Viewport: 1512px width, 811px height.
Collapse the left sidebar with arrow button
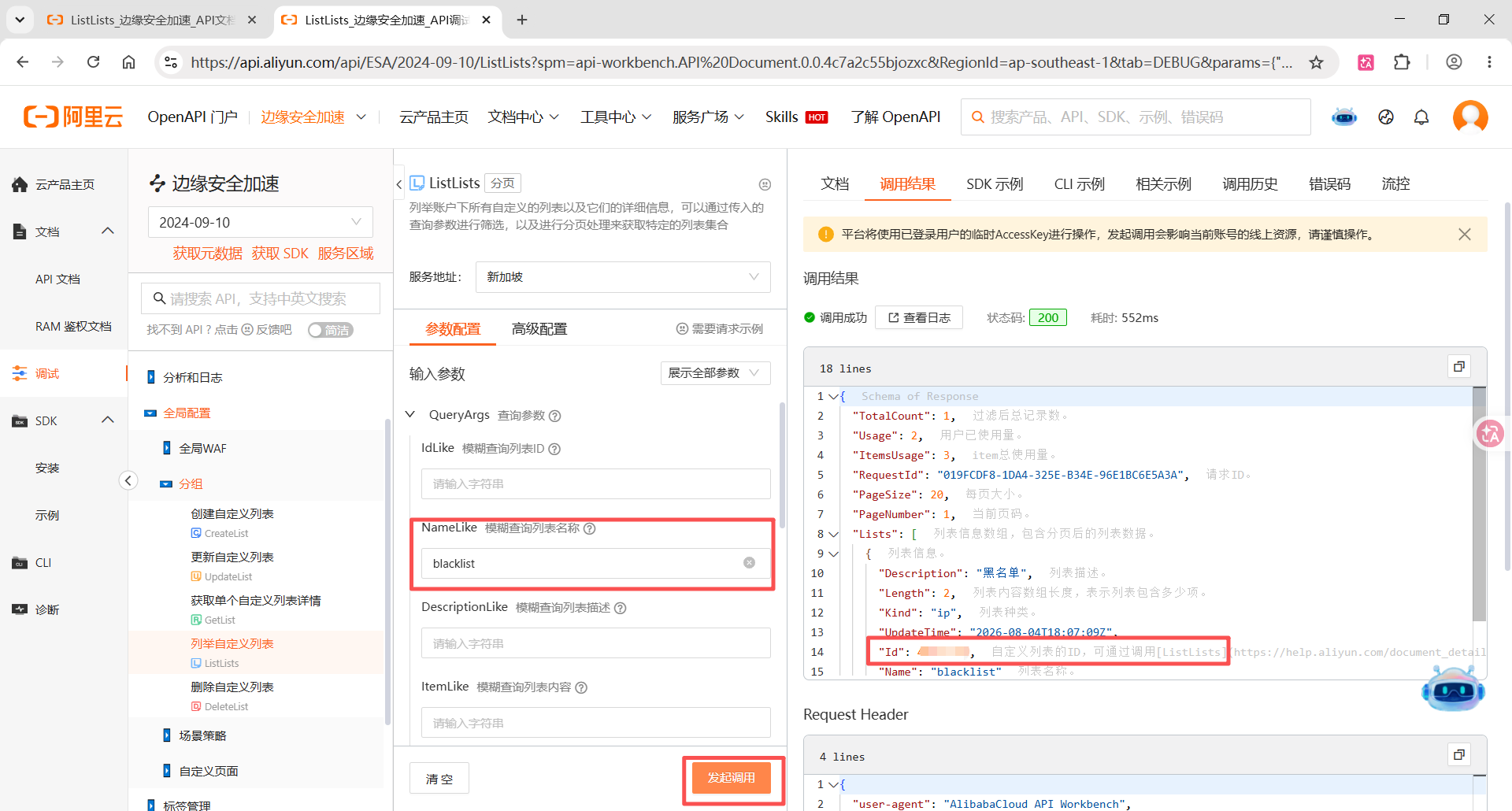tap(128, 480)
